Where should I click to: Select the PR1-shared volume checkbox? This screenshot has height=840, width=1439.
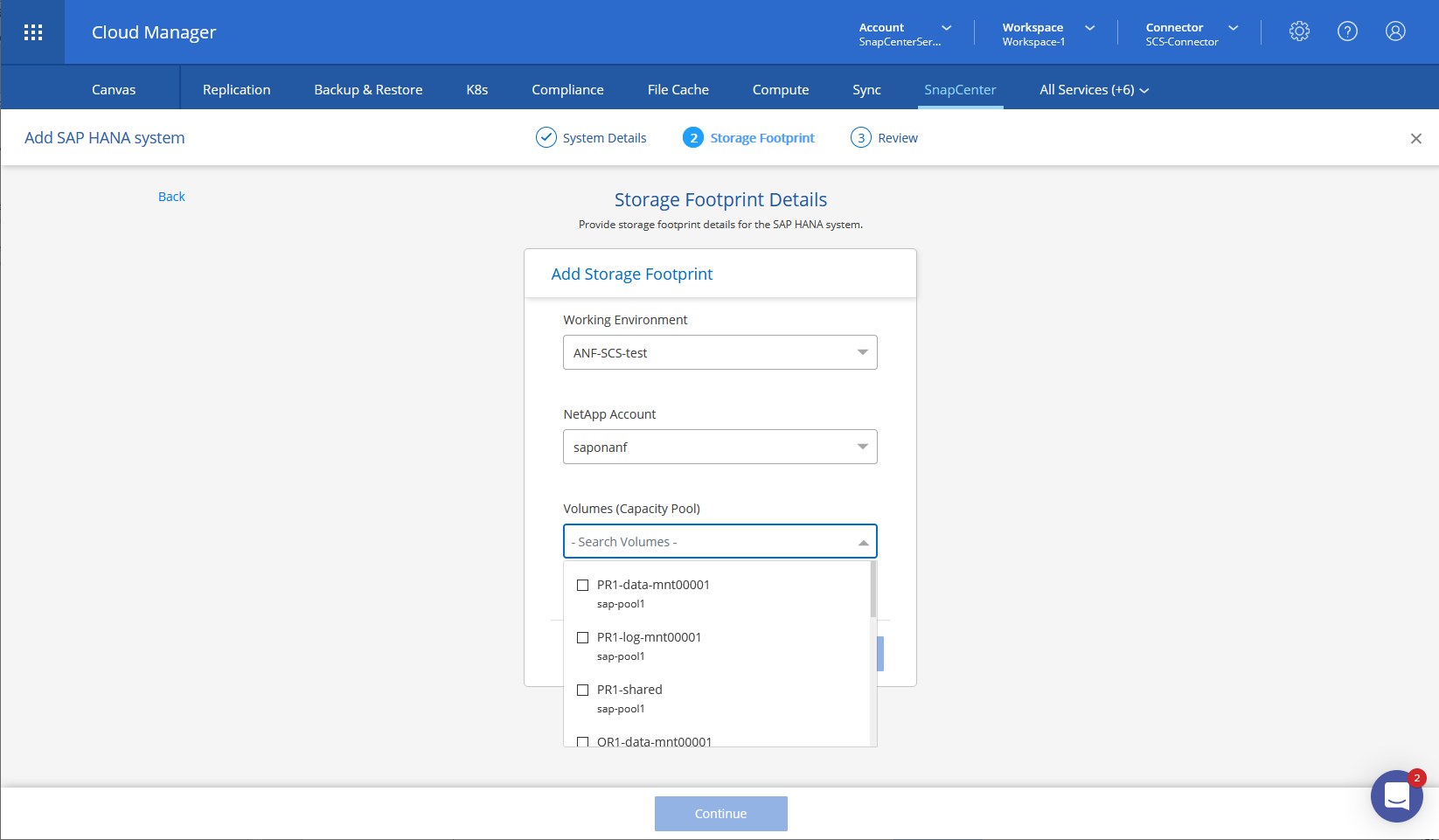click(583, 691)
